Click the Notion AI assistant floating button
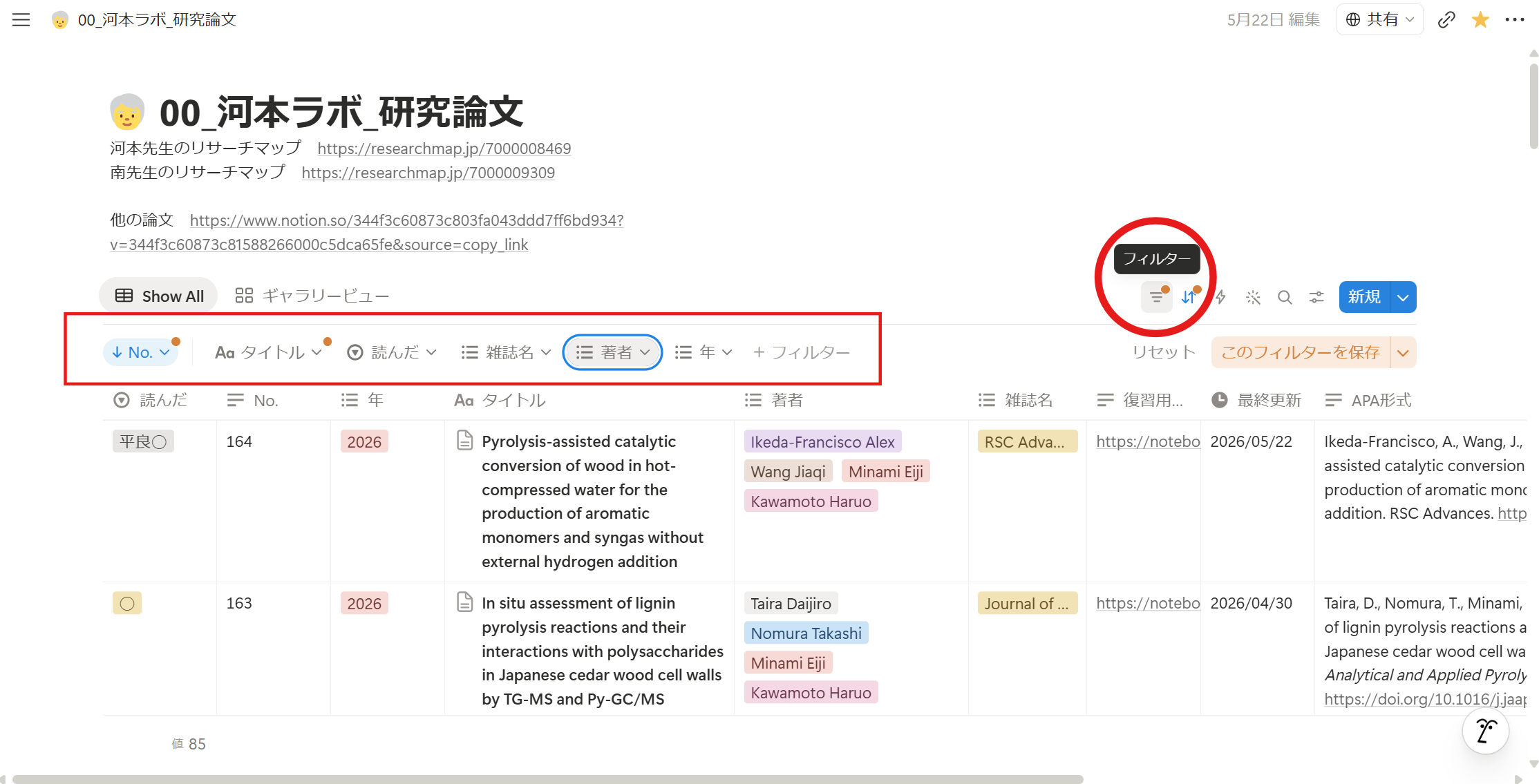Viewport: 1539px width, 784px height. [x=1486, y=731]
